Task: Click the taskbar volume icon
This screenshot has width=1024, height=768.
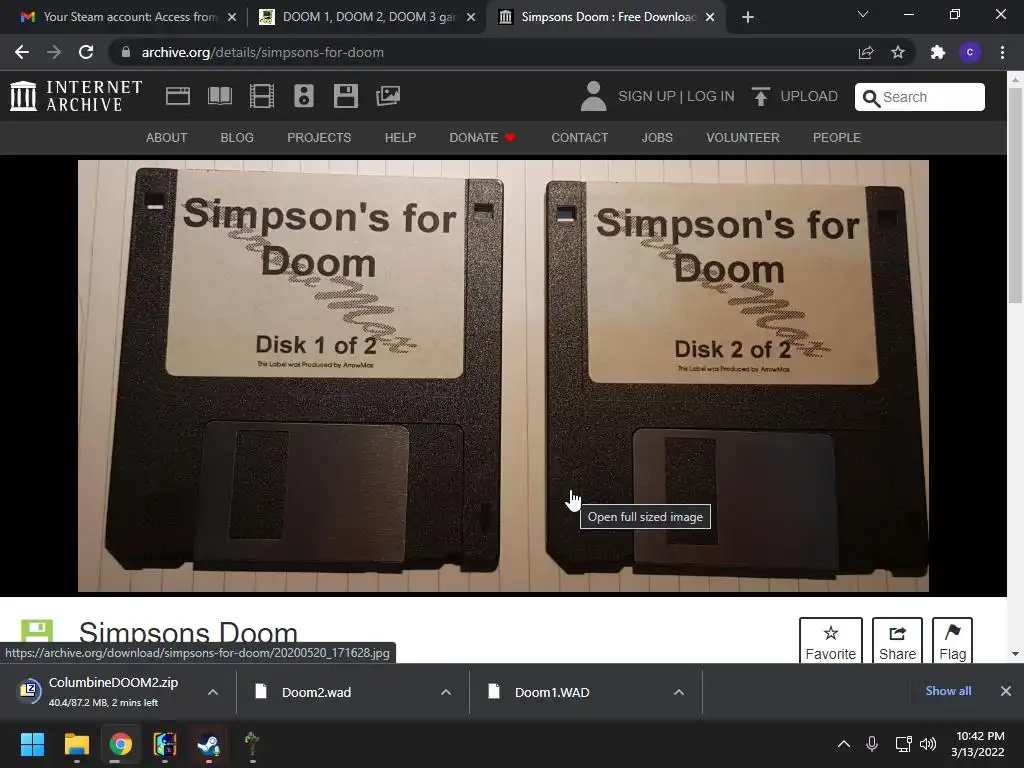Action: click(x=927, y=744)
